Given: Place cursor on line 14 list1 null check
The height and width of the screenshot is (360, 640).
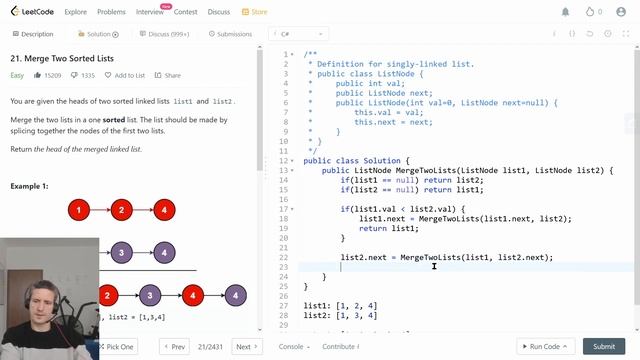Looking at the screenshot, I should (x=412, y=180).
